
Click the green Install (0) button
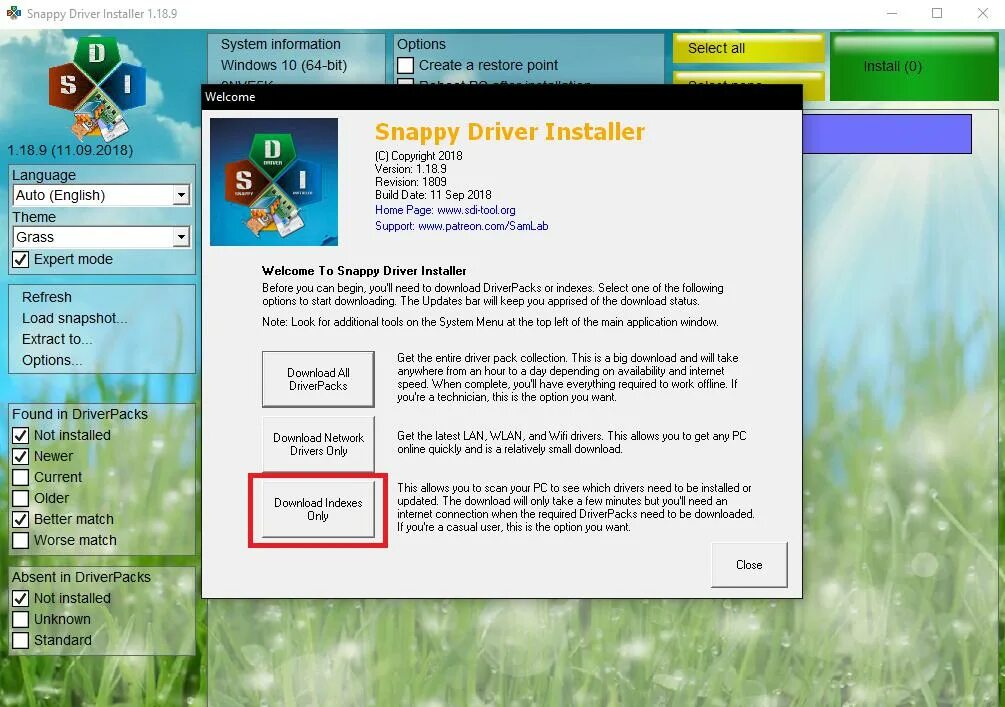pyautogui.click(x=915, y=67)
